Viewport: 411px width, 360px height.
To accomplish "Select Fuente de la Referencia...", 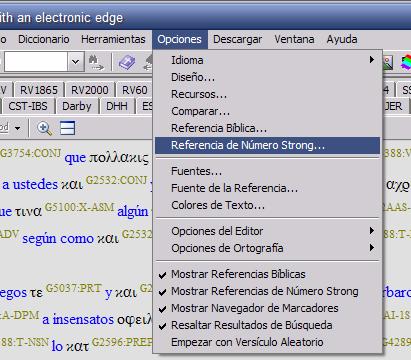I will [267, 188].
